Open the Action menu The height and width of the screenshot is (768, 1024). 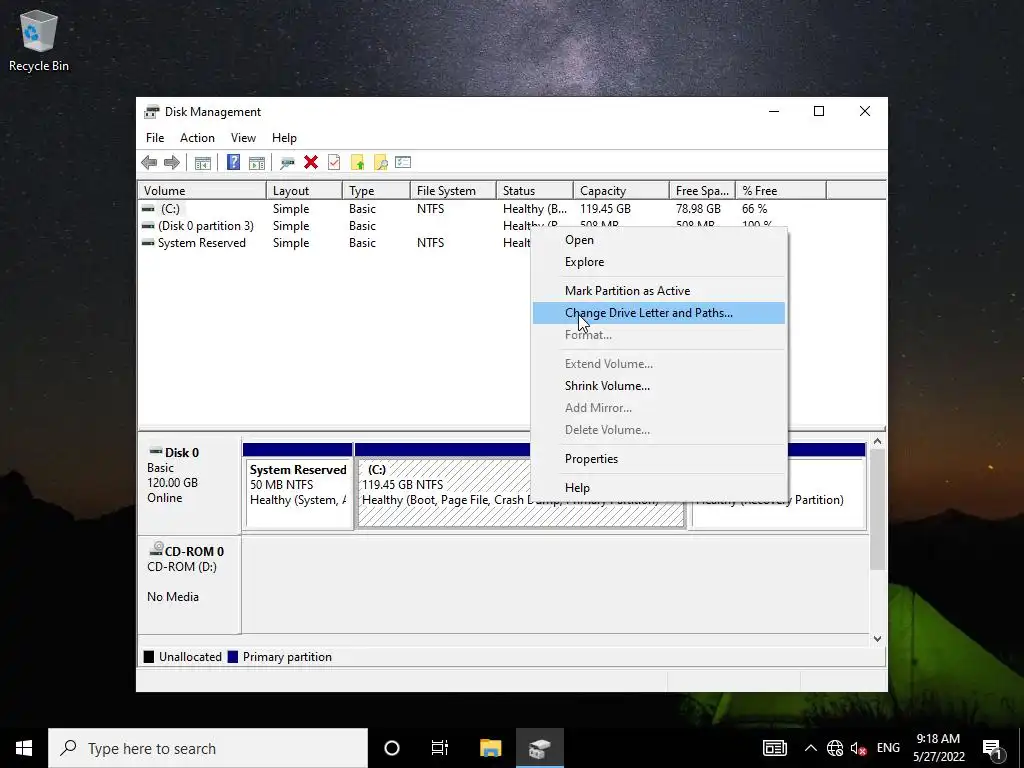point(197,138)
